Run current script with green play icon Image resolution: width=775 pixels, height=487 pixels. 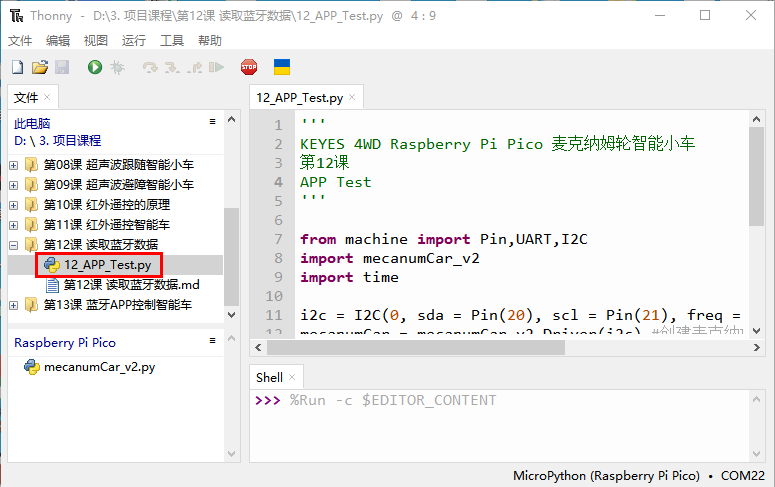pos(95,67)
